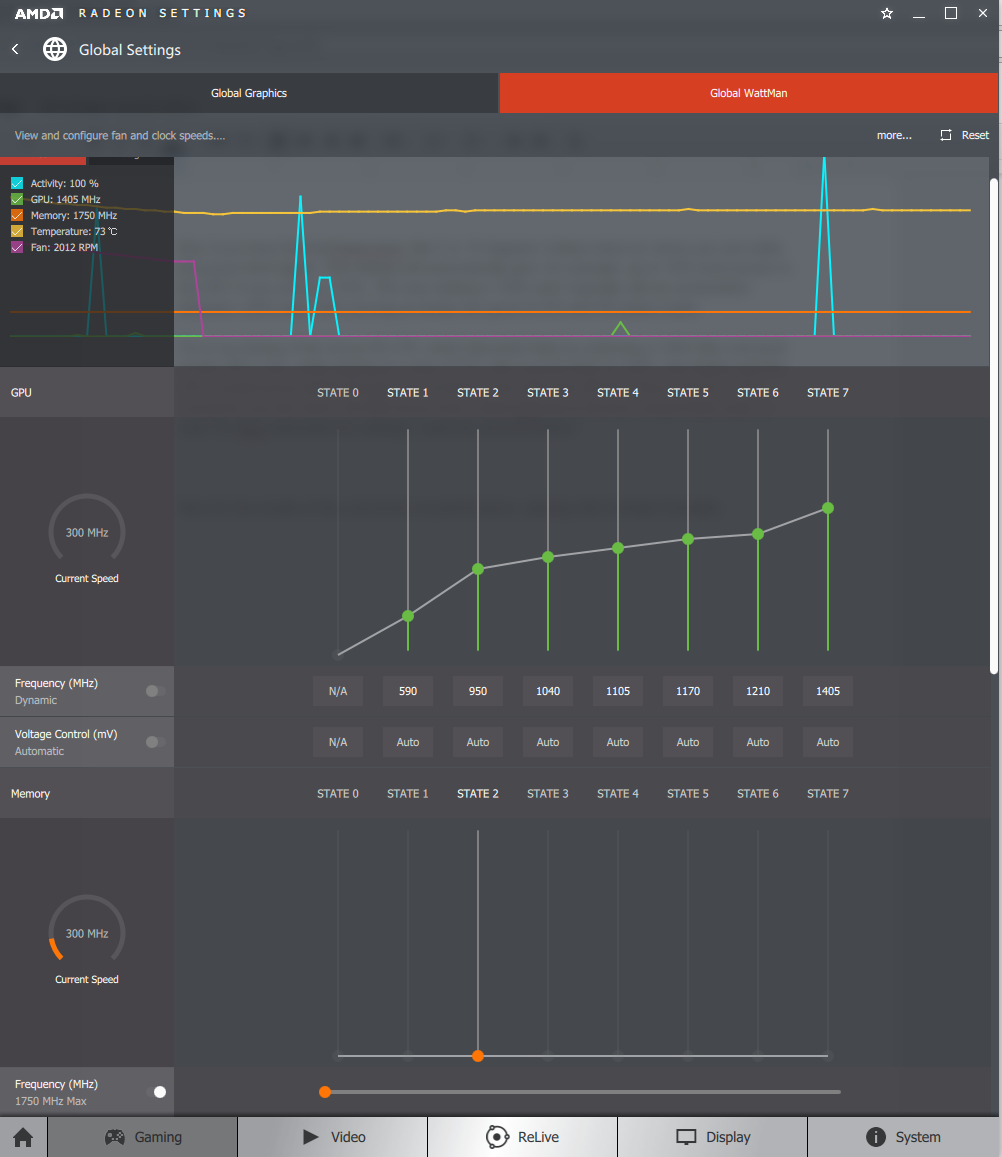Click GPU State 5 frequency field 1170

[x=688, y=691]
